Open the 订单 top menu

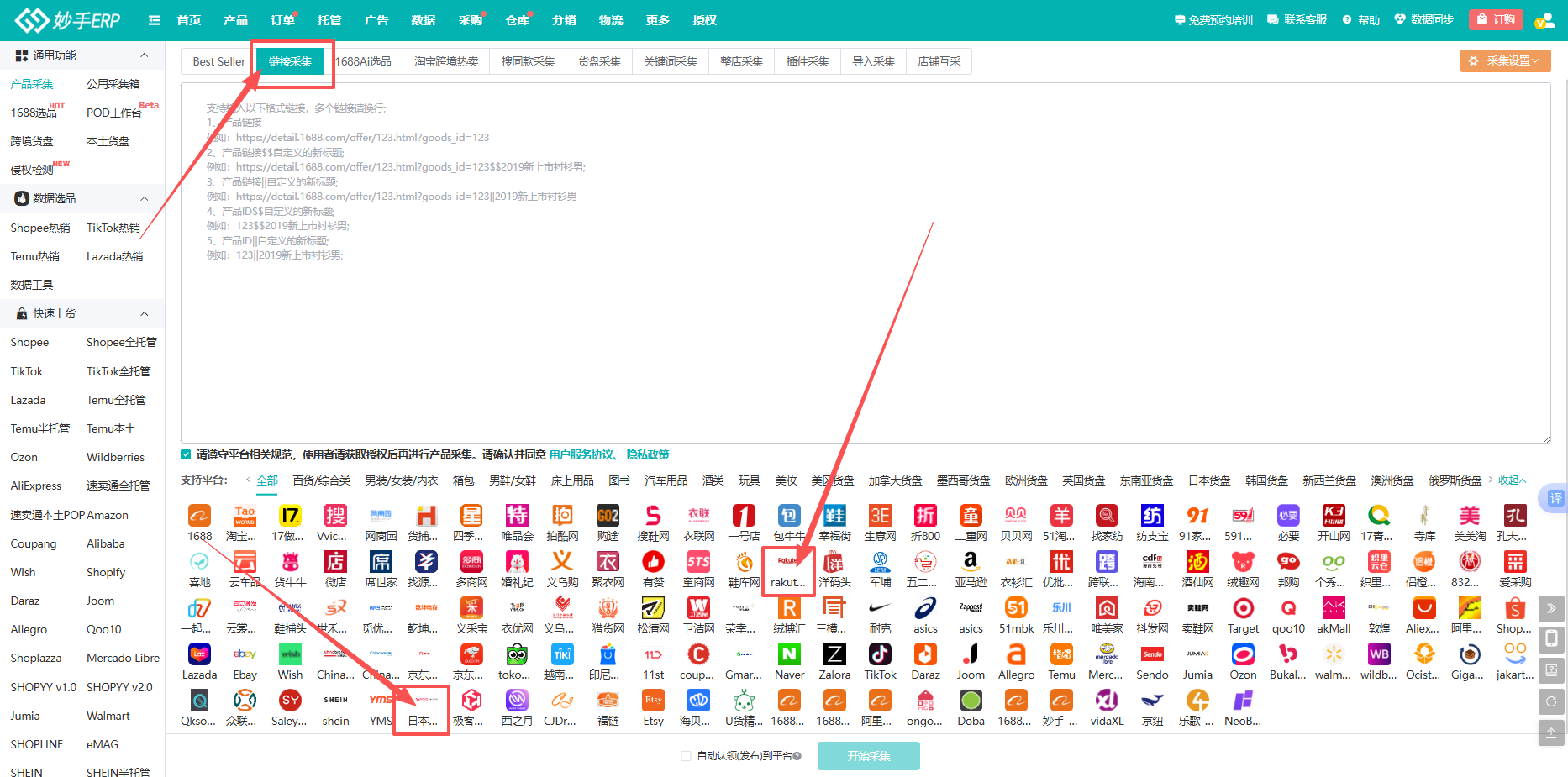[x=282, y=20]
